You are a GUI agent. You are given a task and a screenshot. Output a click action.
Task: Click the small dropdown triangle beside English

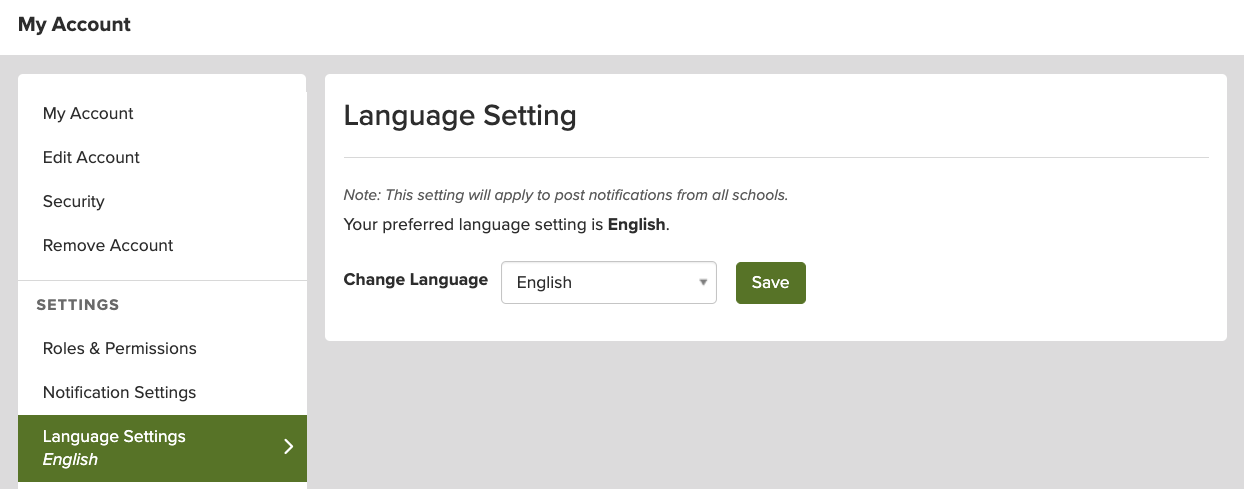click(x=703, y=282)
